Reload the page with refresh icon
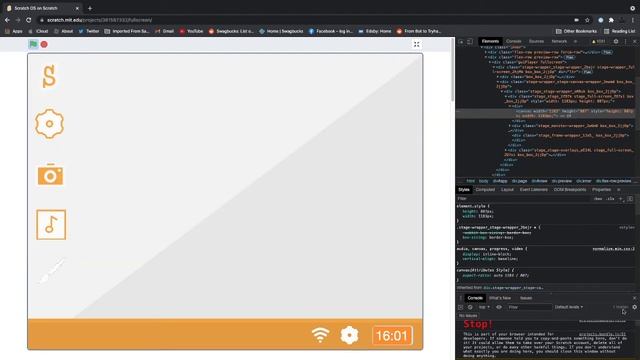The width and height of the screenshot is (640, 360). [28, 20]
